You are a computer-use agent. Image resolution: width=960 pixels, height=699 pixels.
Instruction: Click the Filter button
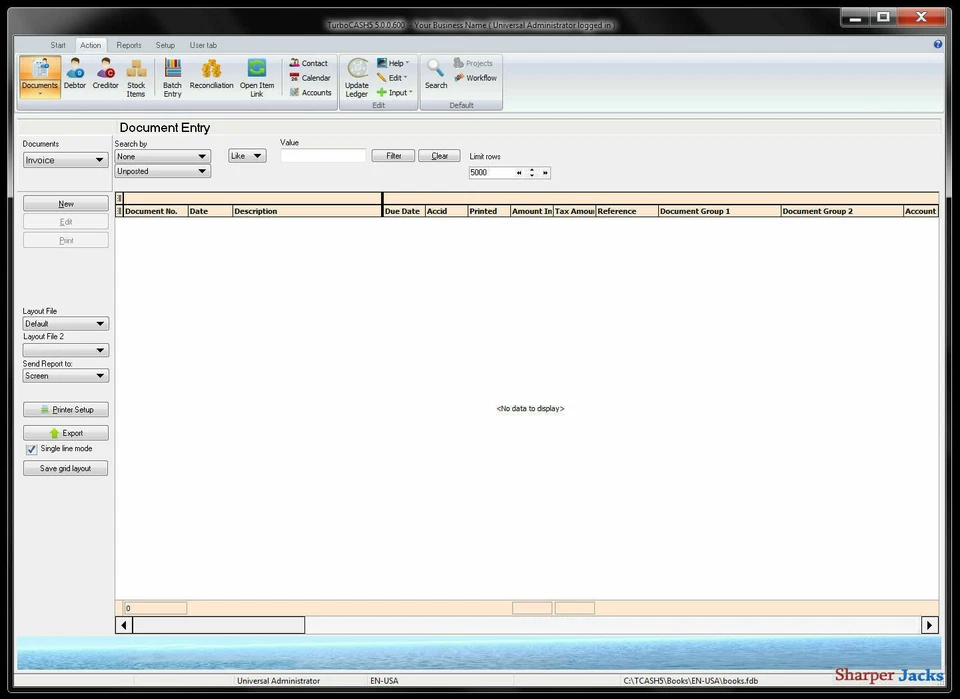pos(393,155)
